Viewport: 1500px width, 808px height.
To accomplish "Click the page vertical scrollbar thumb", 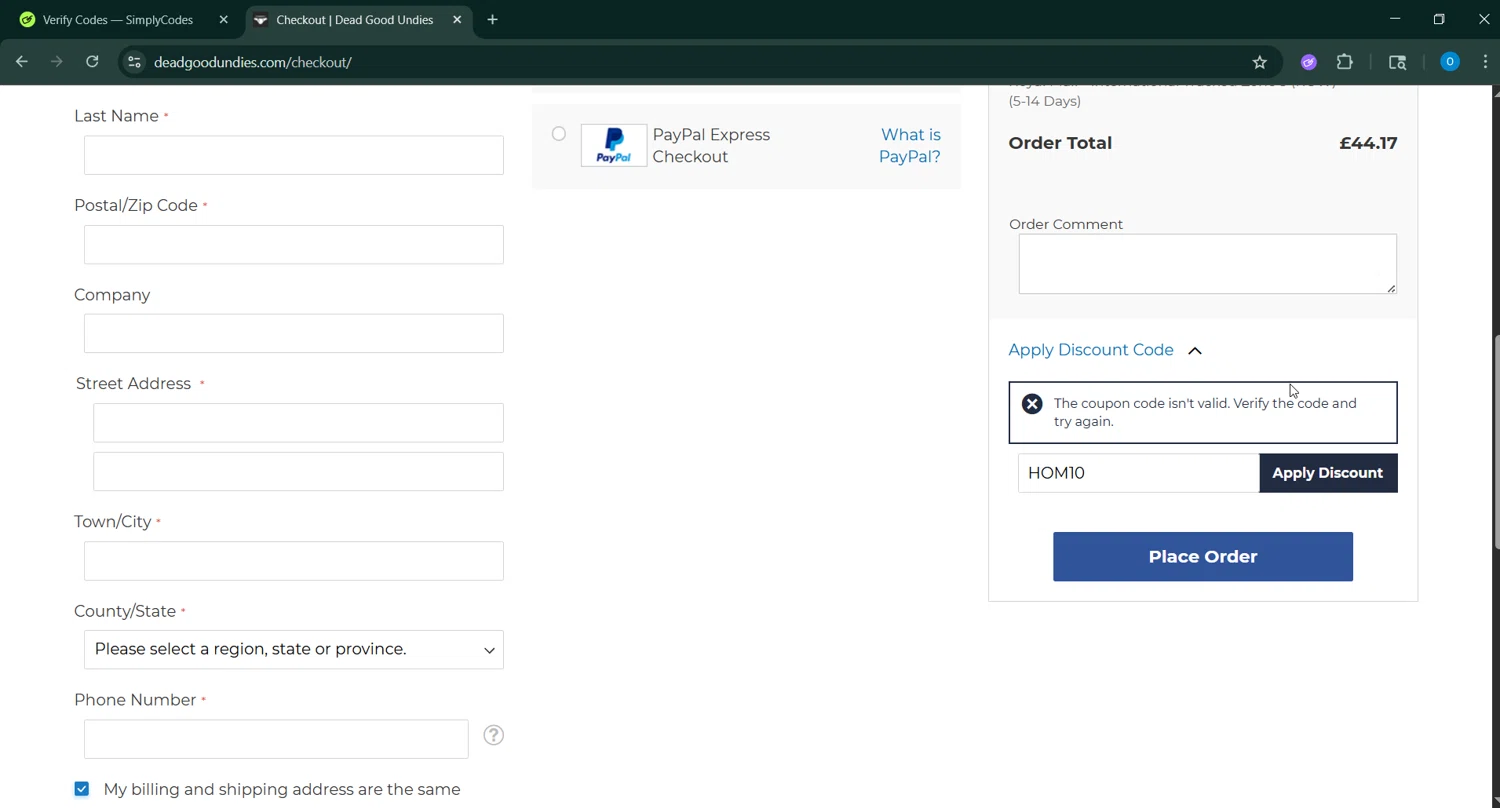I will point(1495,442).
